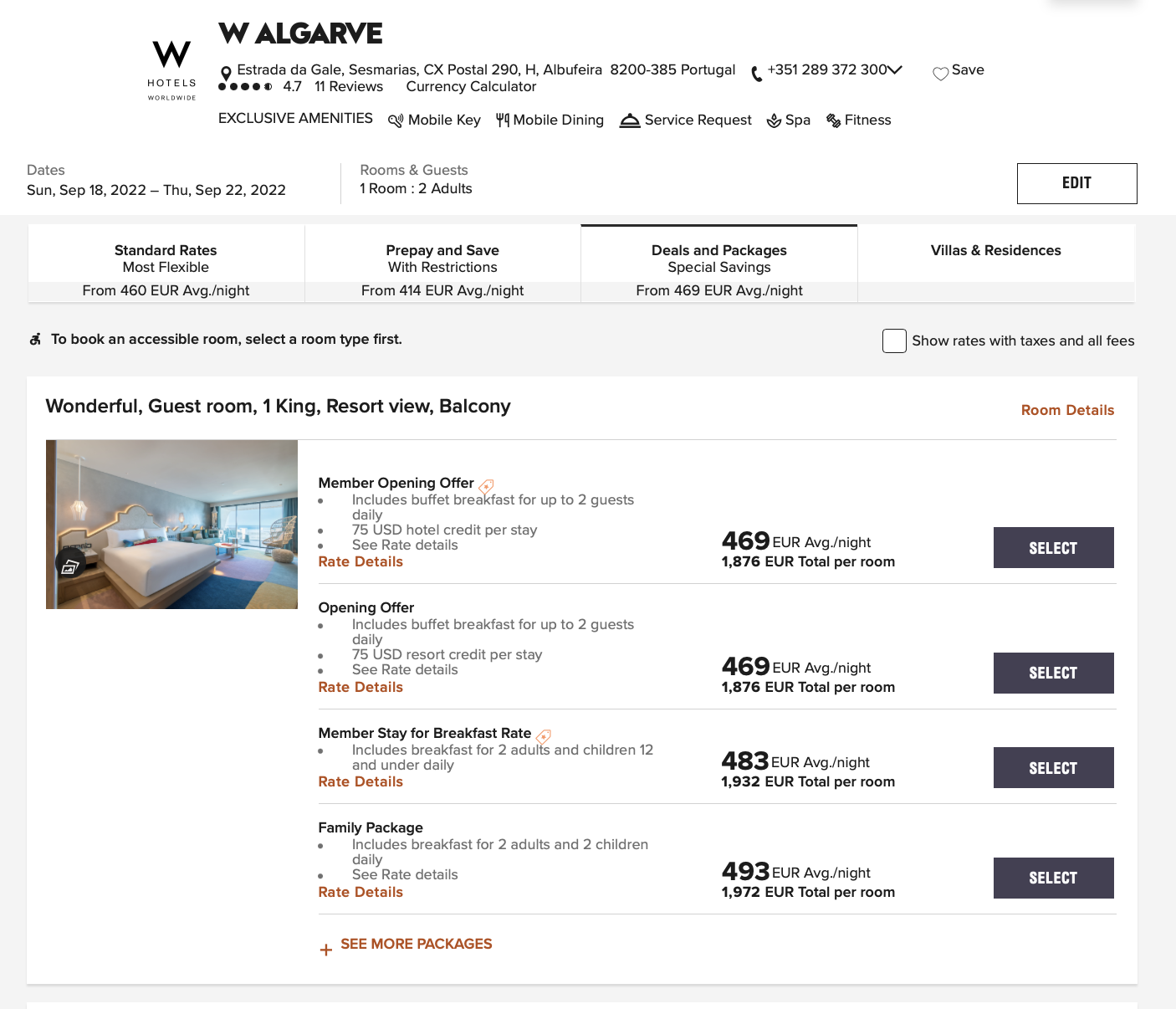Check Show rates with taxes and all fees
The height and width of the screenshot is (1009, 1176).
point(894,341)
